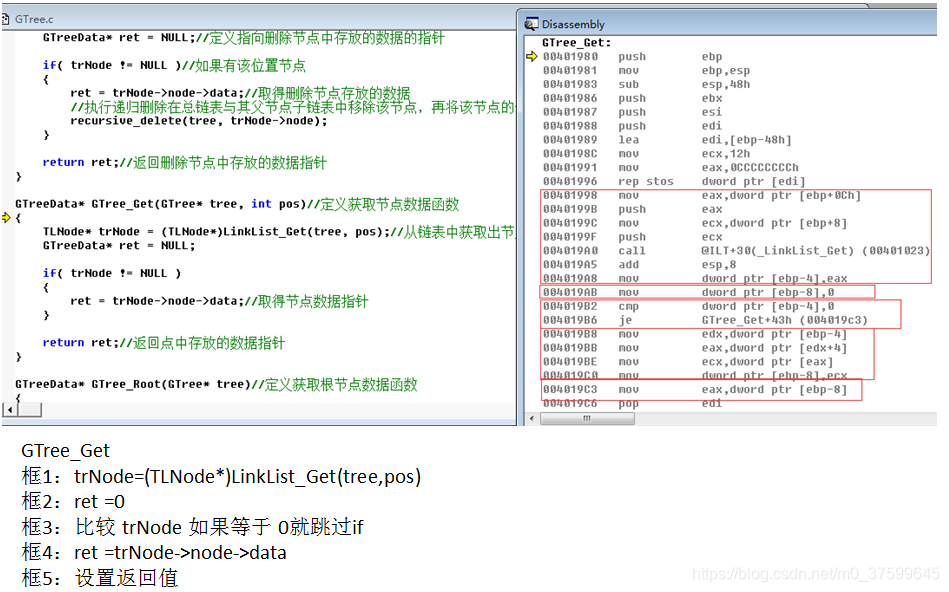Click the 'ret = trNode->node->data;//取得节点数据指针' line
The height and width of the screenshot is (592, 949).
click(x=219, y=301)
